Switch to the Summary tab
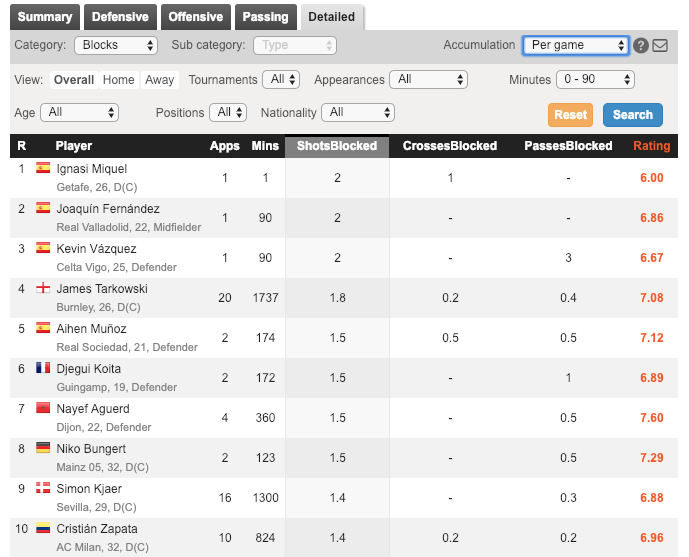This screenshot has height=557, width=689. tap(45, 17)
